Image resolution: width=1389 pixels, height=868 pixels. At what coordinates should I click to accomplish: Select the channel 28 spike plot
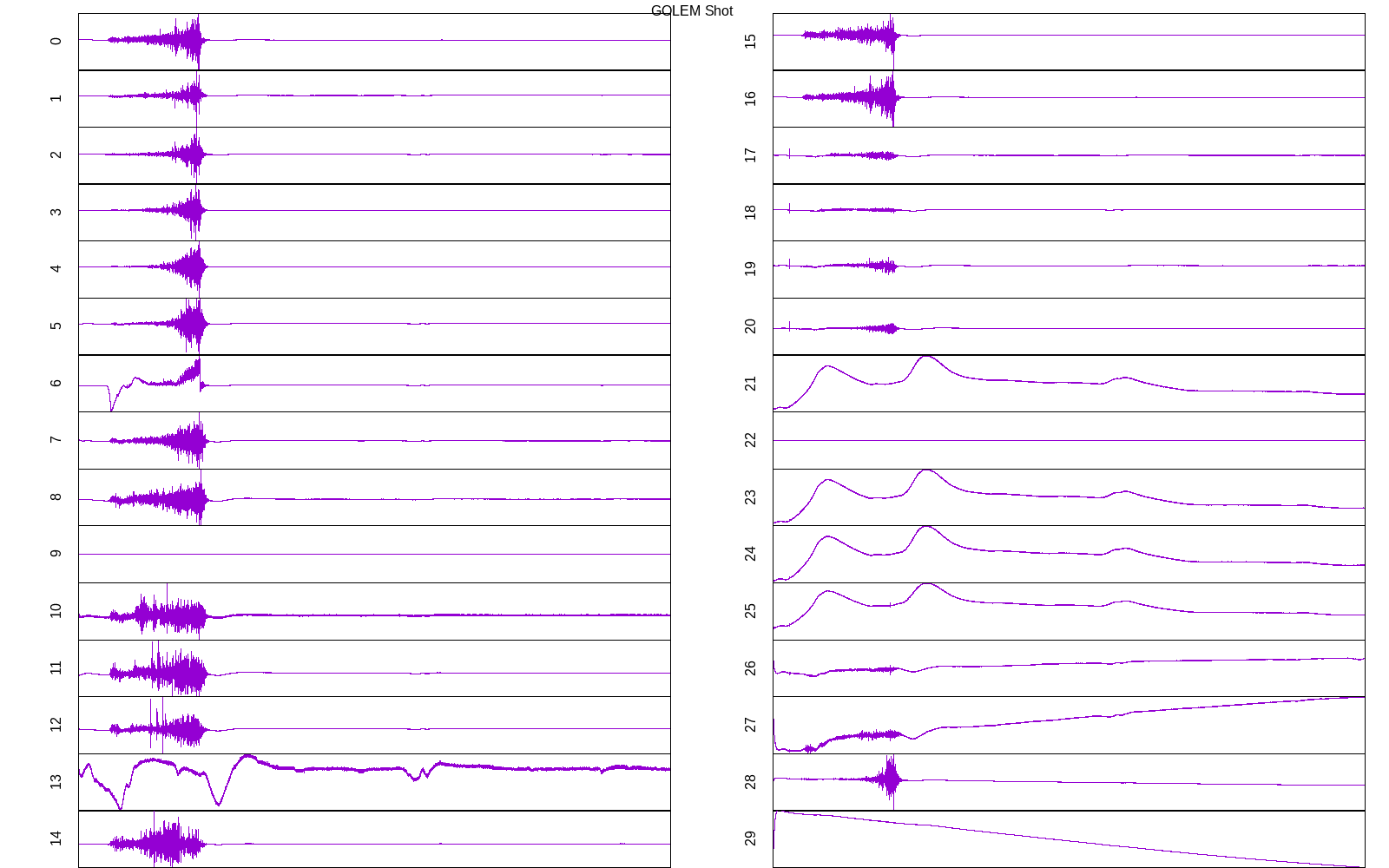point(1069,782)
